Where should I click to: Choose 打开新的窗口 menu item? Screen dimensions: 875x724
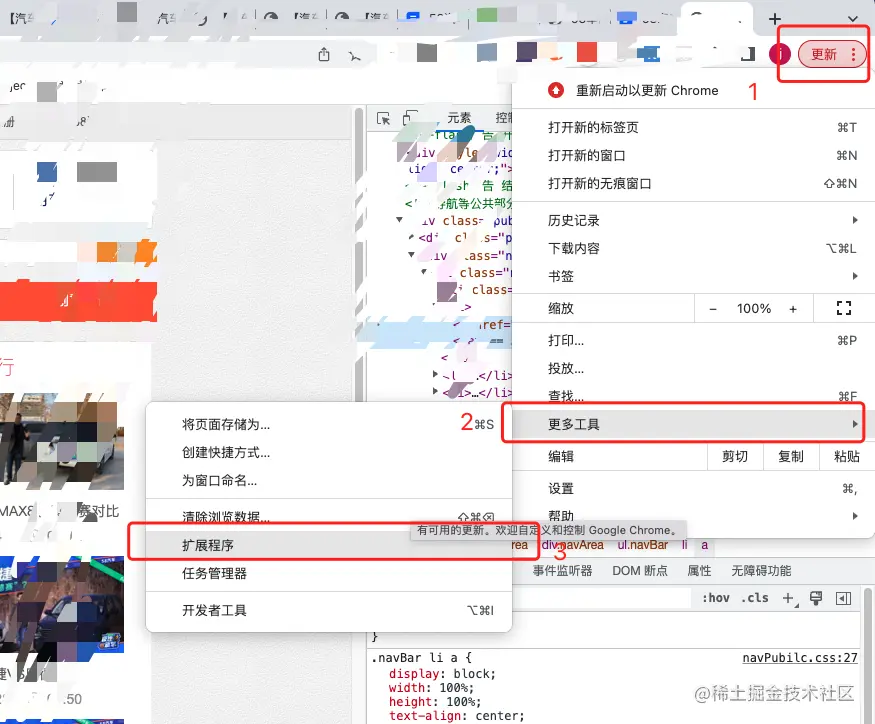(x=693, y=155)
